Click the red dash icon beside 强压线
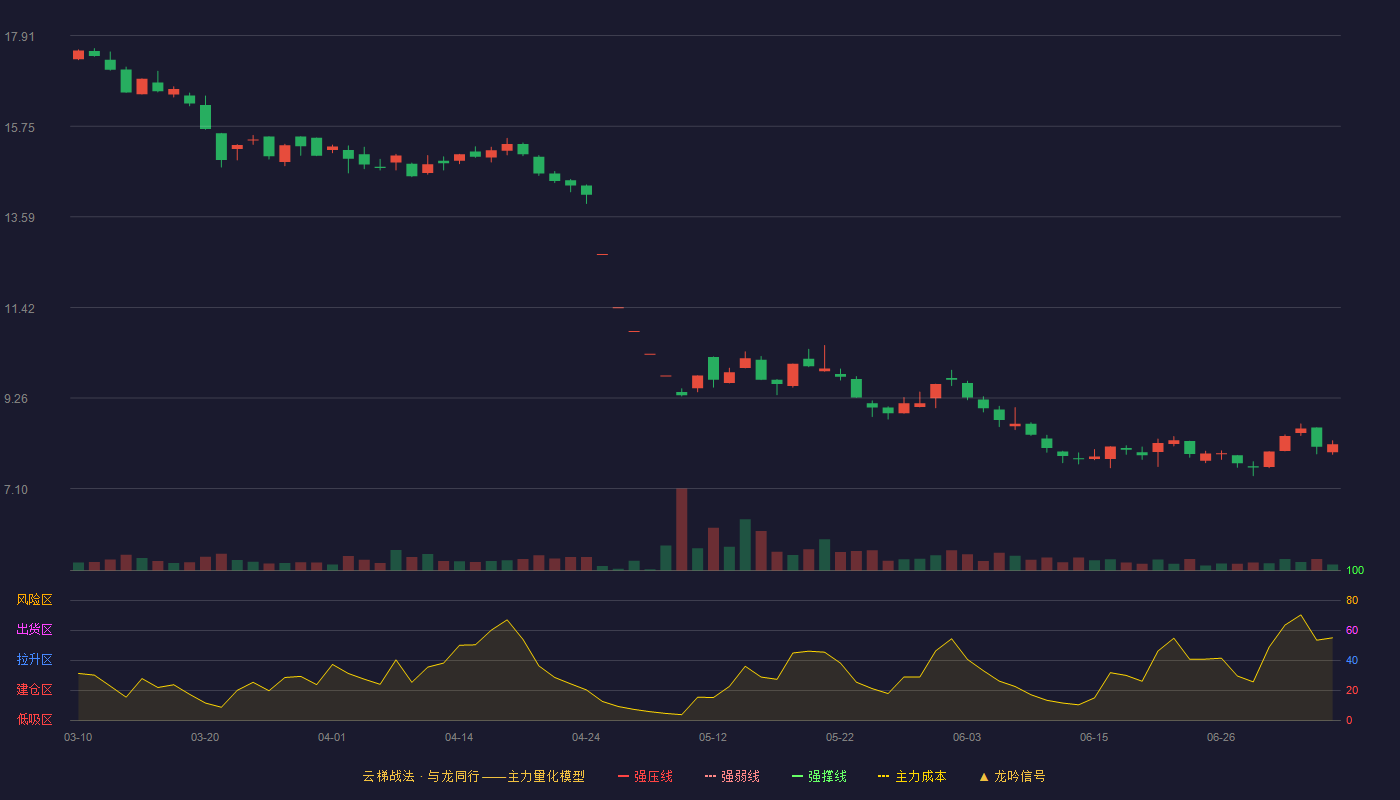Viewport: 1400px width, 800px height. tap(623, 776)
